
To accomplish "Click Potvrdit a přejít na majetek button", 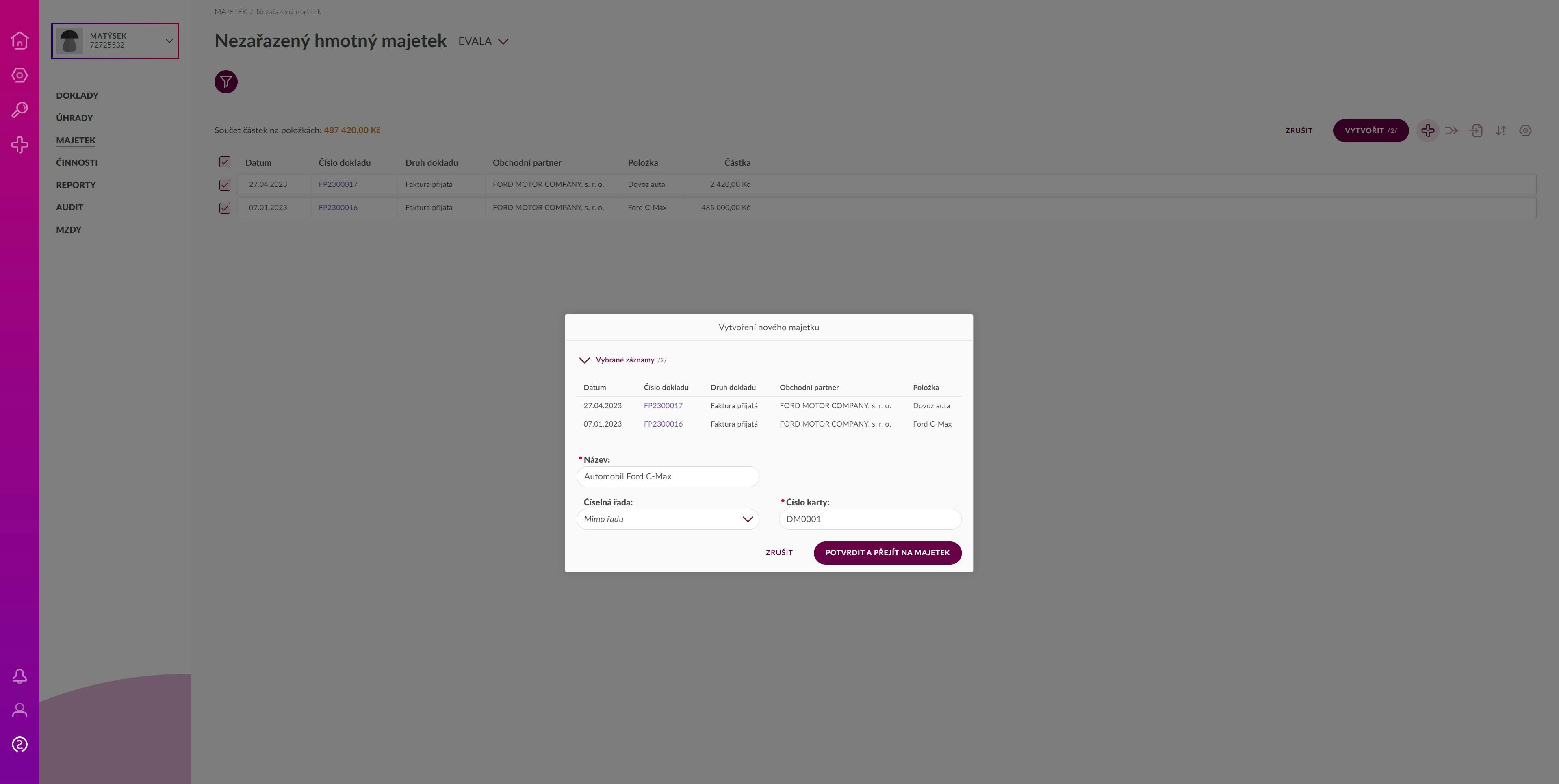I will (887, 553).
